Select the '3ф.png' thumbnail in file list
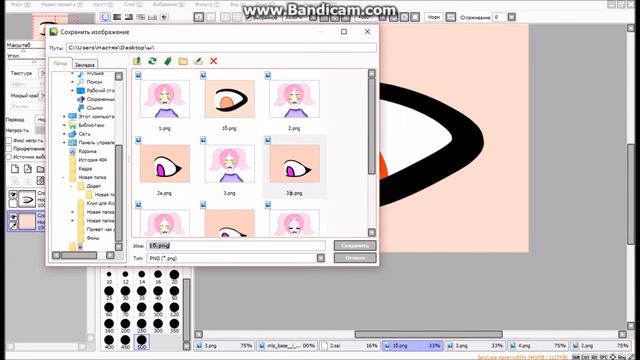The width and height of the screenshot is (640, 360). [x=294, y=164]
